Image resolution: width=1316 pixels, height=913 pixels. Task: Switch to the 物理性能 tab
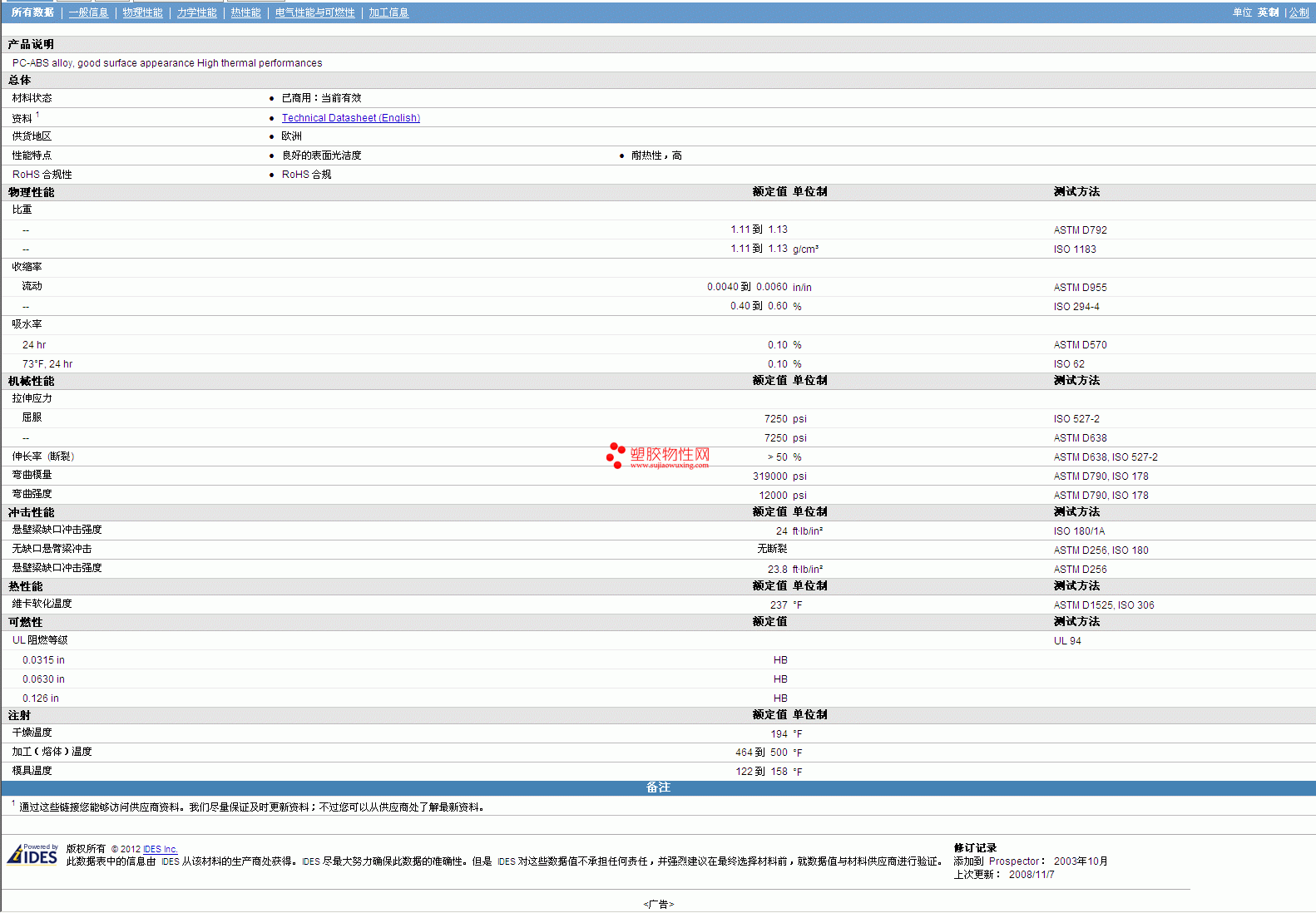click(142, 12)
